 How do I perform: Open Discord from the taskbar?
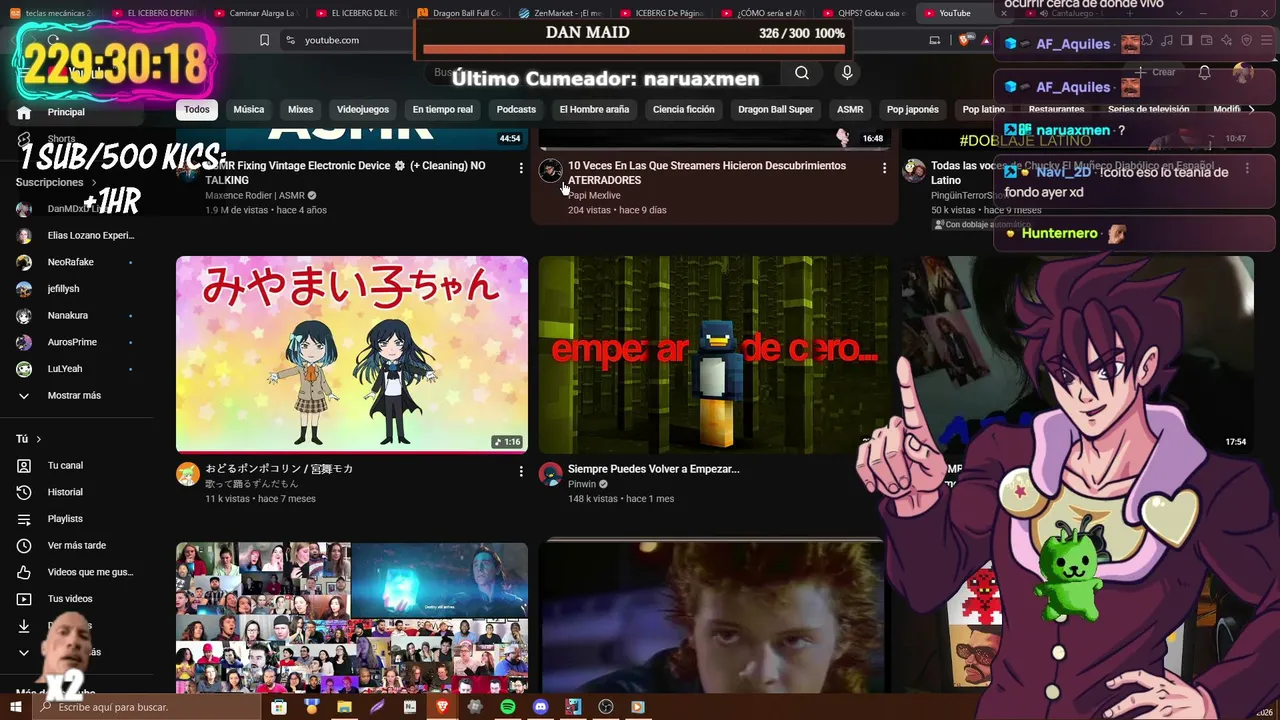(x=541, y=707)
